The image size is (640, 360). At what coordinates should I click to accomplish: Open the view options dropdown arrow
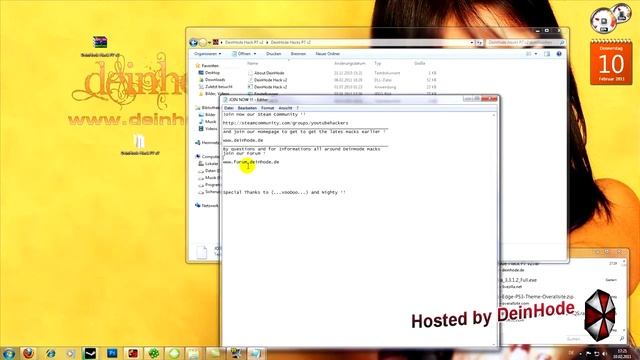pos(536,54)
